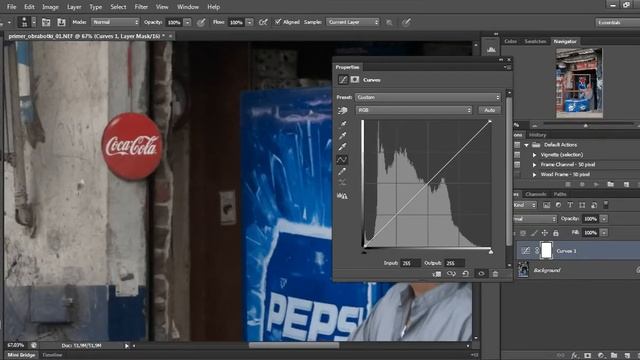Click the black point slider under the curve
Image resolution: width=640 pixels, height=360 pixels.
(364, 252)
